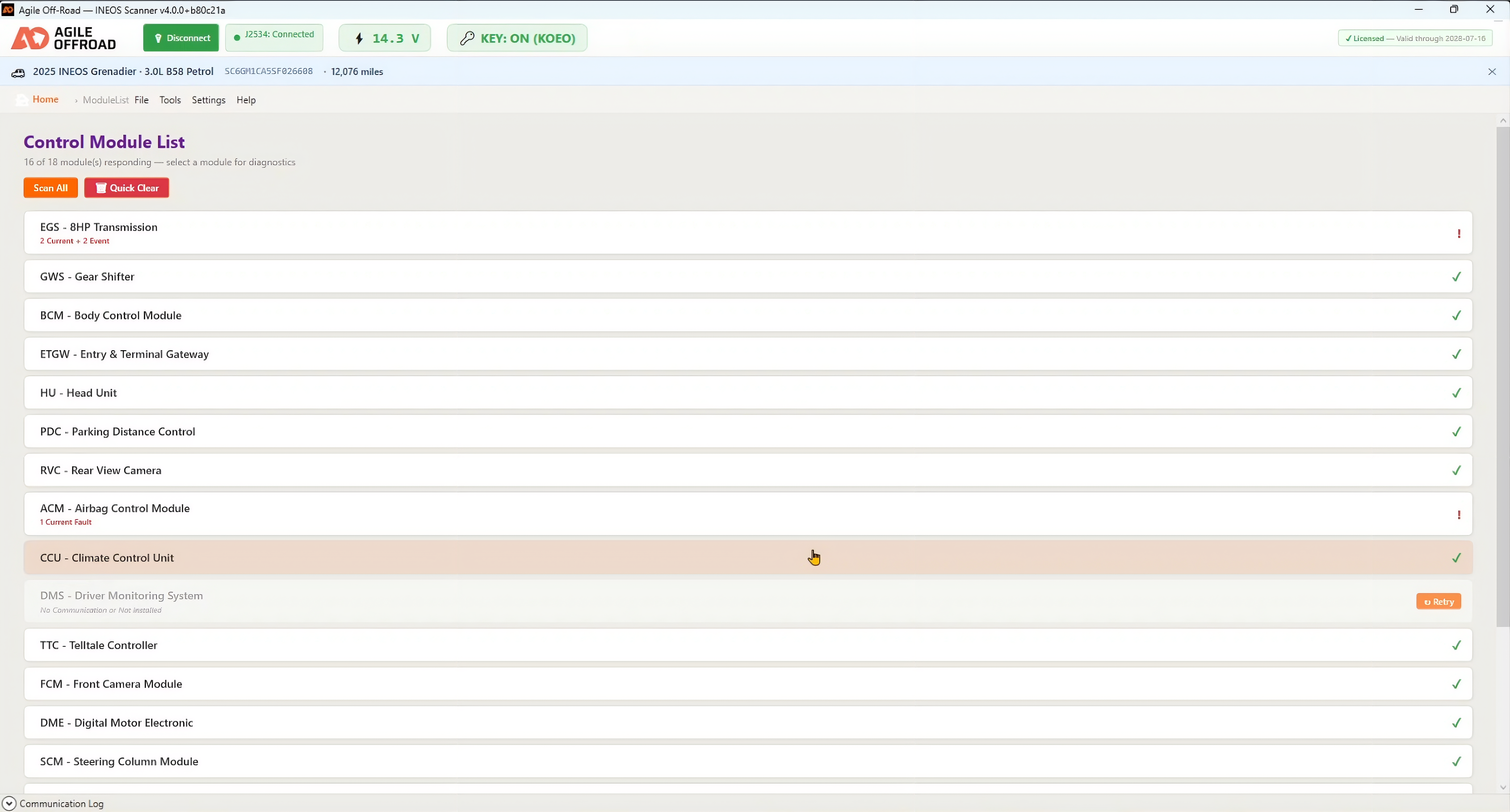Click the 12,076 miles odometer text
This screenshot has width=1510, height=812.
pyautogui.click(x=357, y=71)
